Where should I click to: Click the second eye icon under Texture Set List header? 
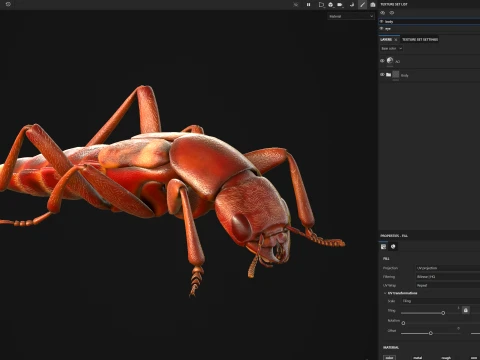tap(392, 13)
